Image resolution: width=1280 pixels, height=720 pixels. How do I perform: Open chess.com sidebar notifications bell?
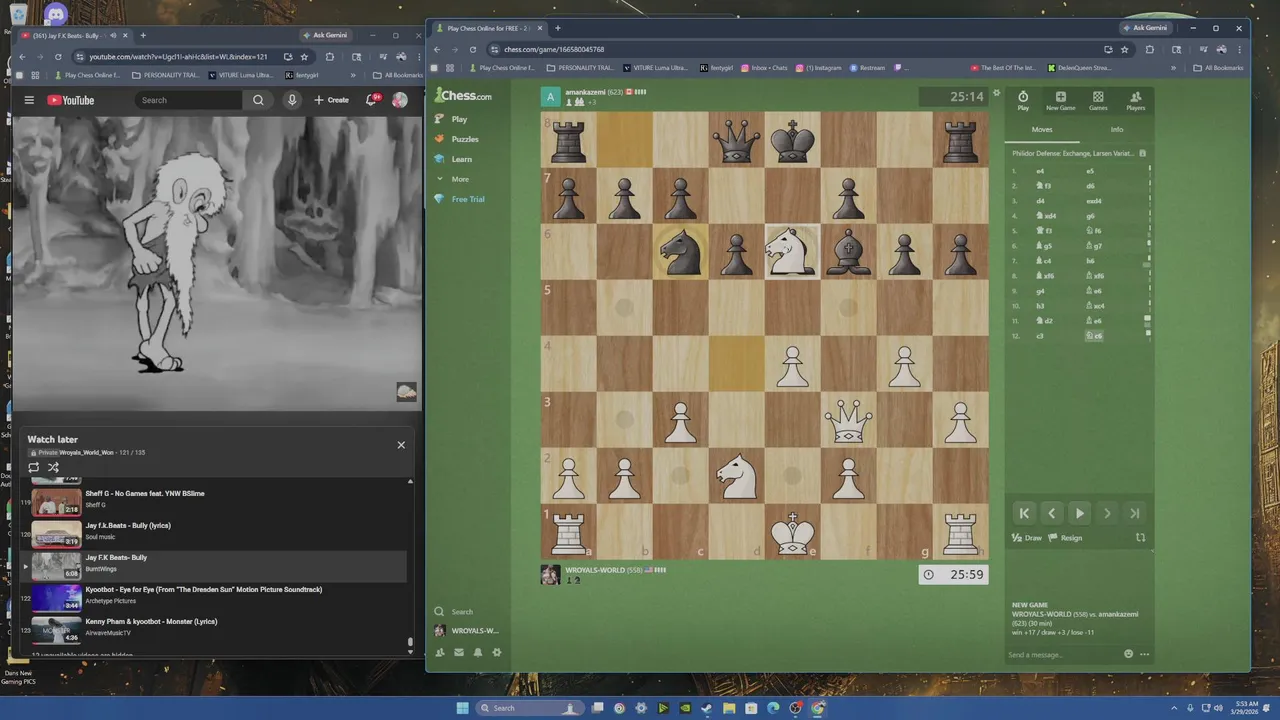tap(478, 653)
